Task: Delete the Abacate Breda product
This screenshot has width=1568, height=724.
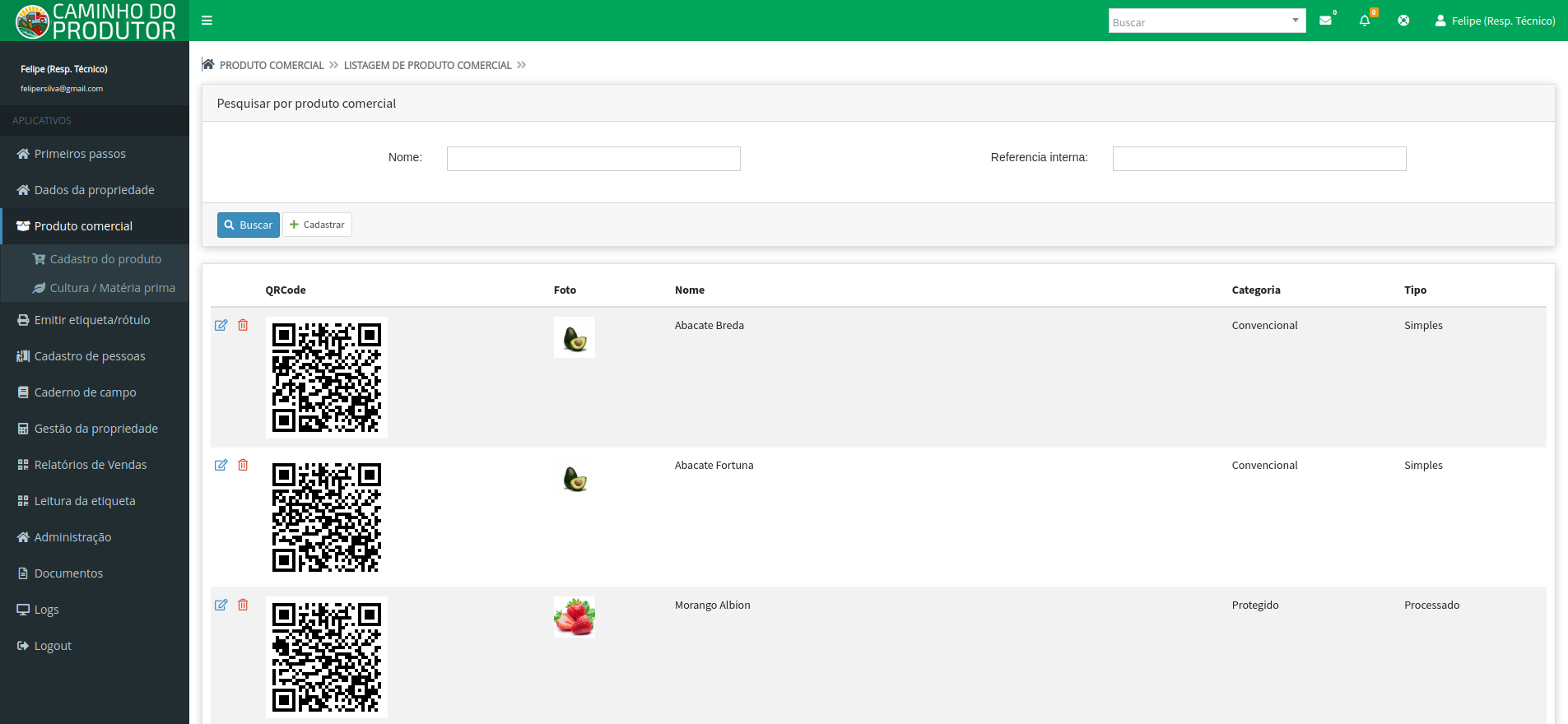Action: click(243, 325)
